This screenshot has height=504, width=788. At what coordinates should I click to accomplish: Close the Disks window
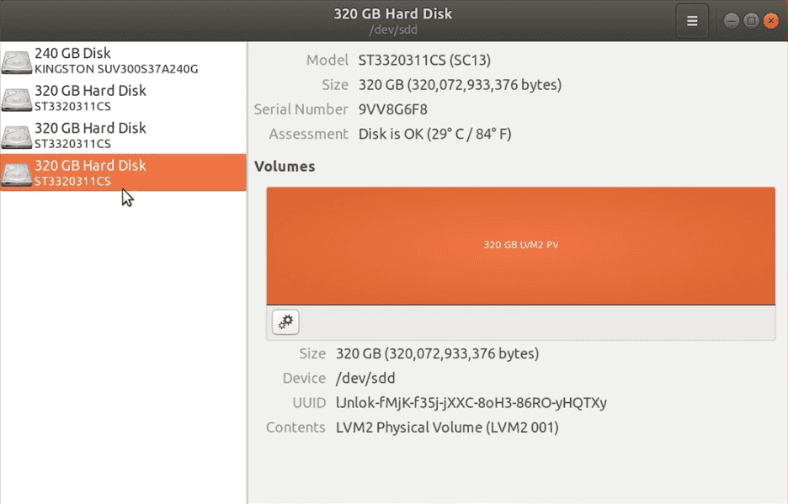770,21
